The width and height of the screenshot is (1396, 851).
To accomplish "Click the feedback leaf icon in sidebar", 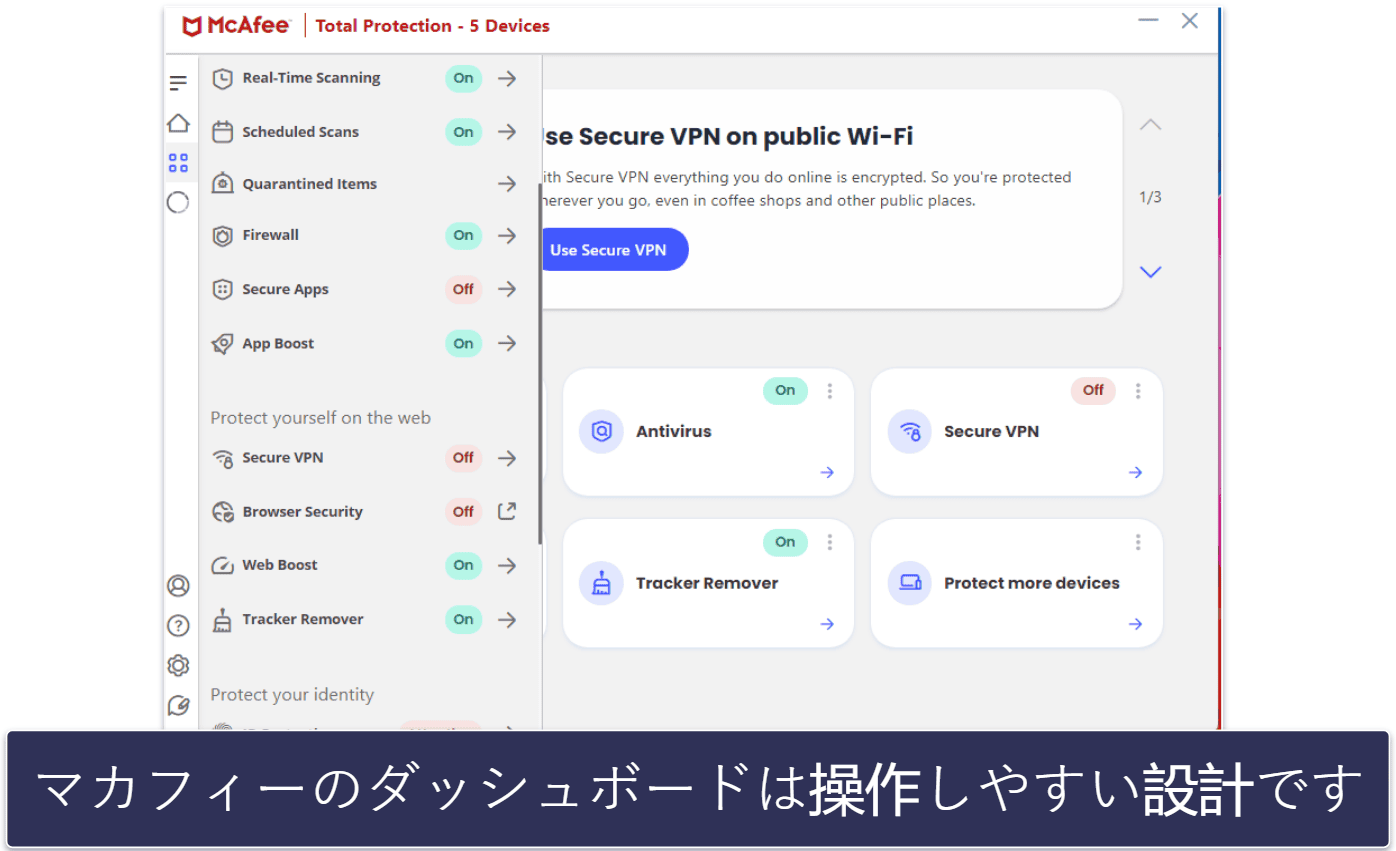I will click(178, 706).
